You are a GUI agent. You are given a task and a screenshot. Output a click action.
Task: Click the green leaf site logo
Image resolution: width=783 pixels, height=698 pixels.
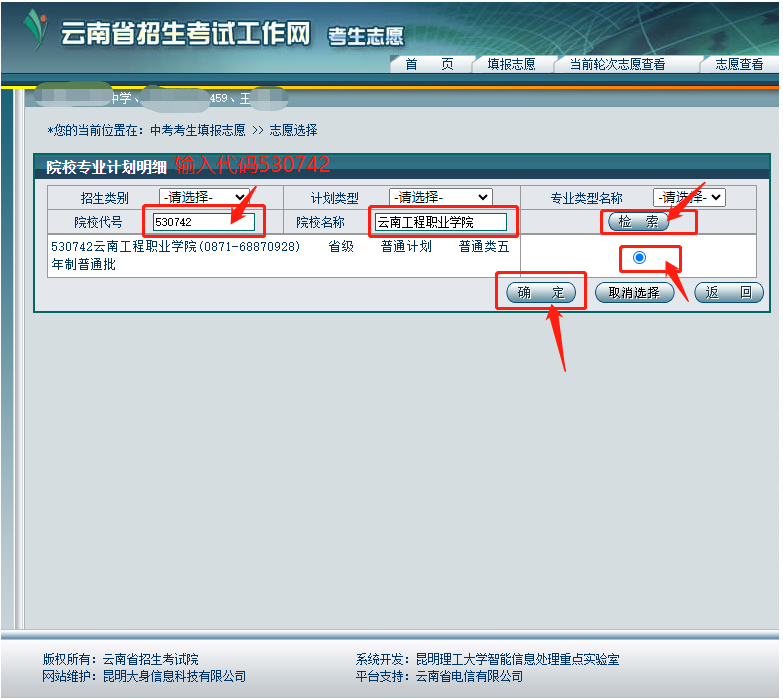pyautogui.click(x=36, y=30)
